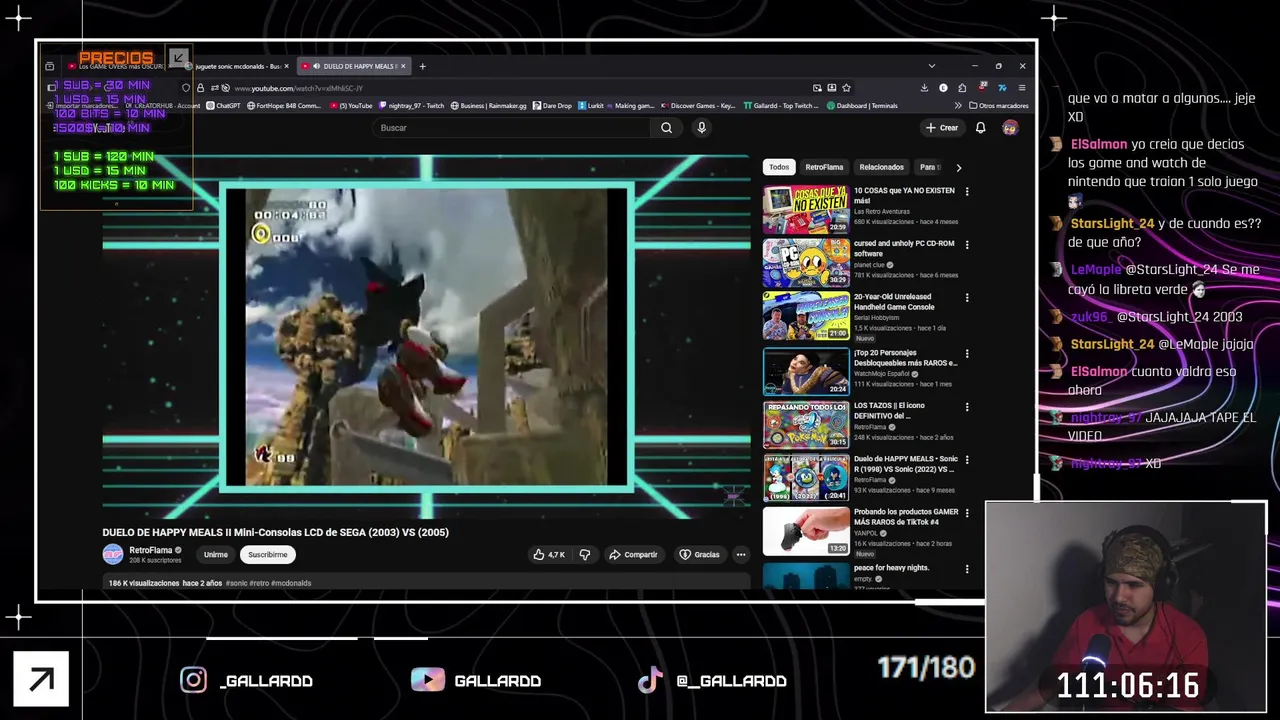
Task: Click the Unirme button
Action: pyautogui.click(x=215, y=554)
